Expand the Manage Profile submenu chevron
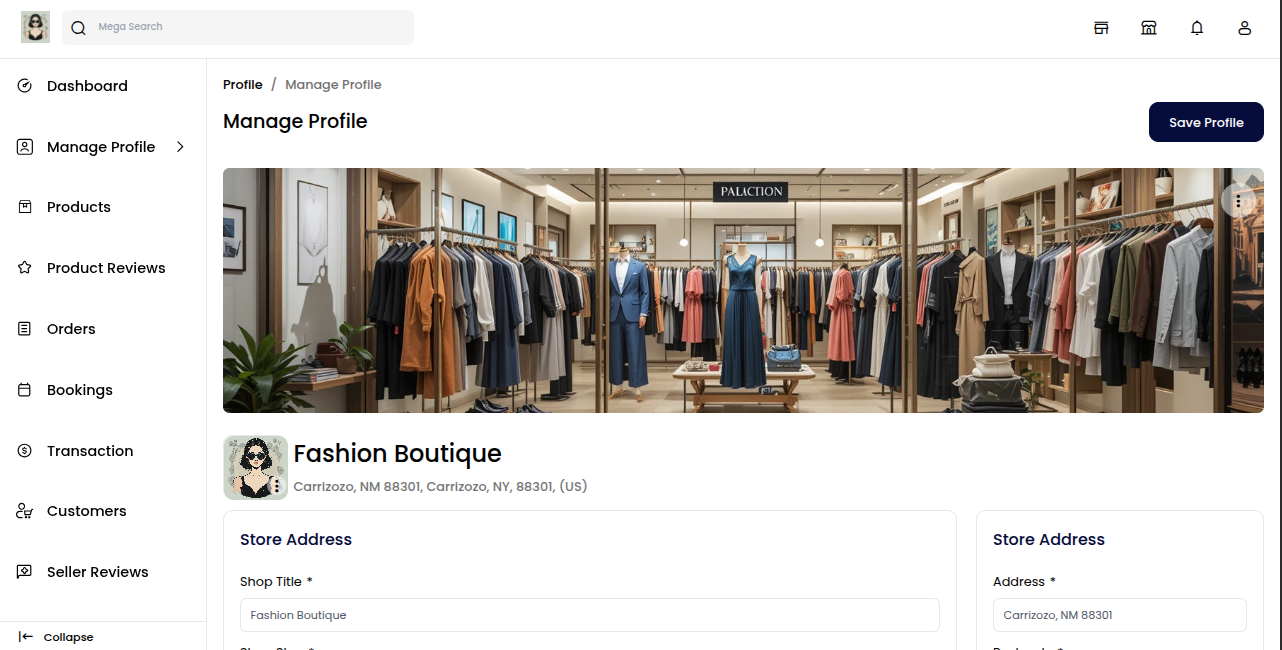 click(x=180, y=147)
